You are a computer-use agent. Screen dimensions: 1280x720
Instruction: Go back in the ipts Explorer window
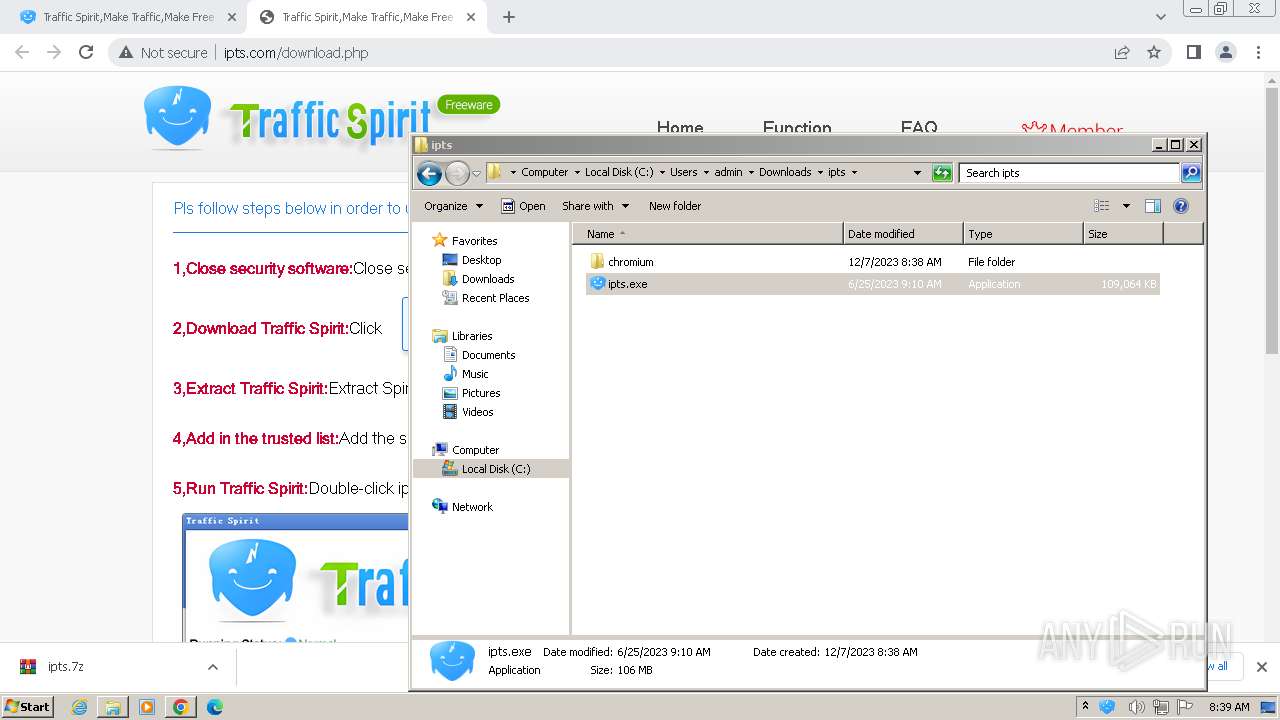coord(429,173)
